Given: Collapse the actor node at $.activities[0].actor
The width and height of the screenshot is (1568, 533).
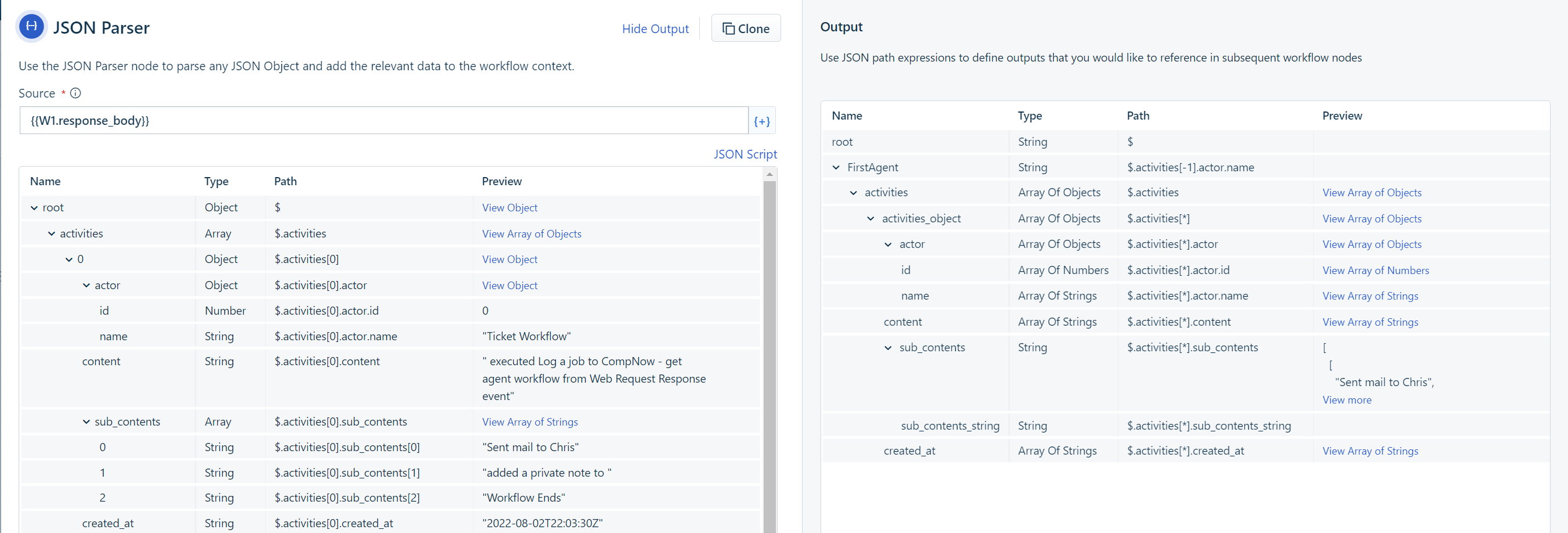Looking at the screenshot, I should (x=86, y=285).
